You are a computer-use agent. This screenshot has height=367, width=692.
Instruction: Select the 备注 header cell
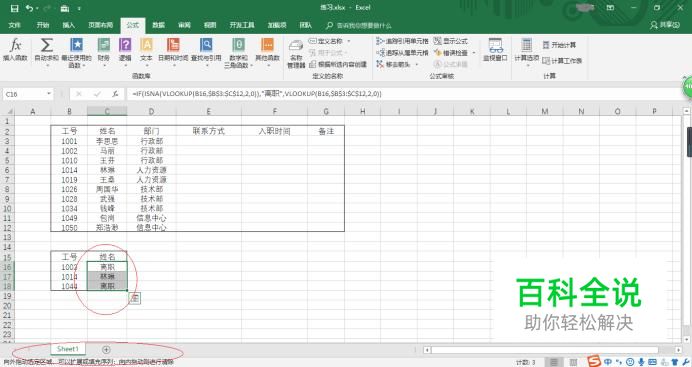click(326, 131)
